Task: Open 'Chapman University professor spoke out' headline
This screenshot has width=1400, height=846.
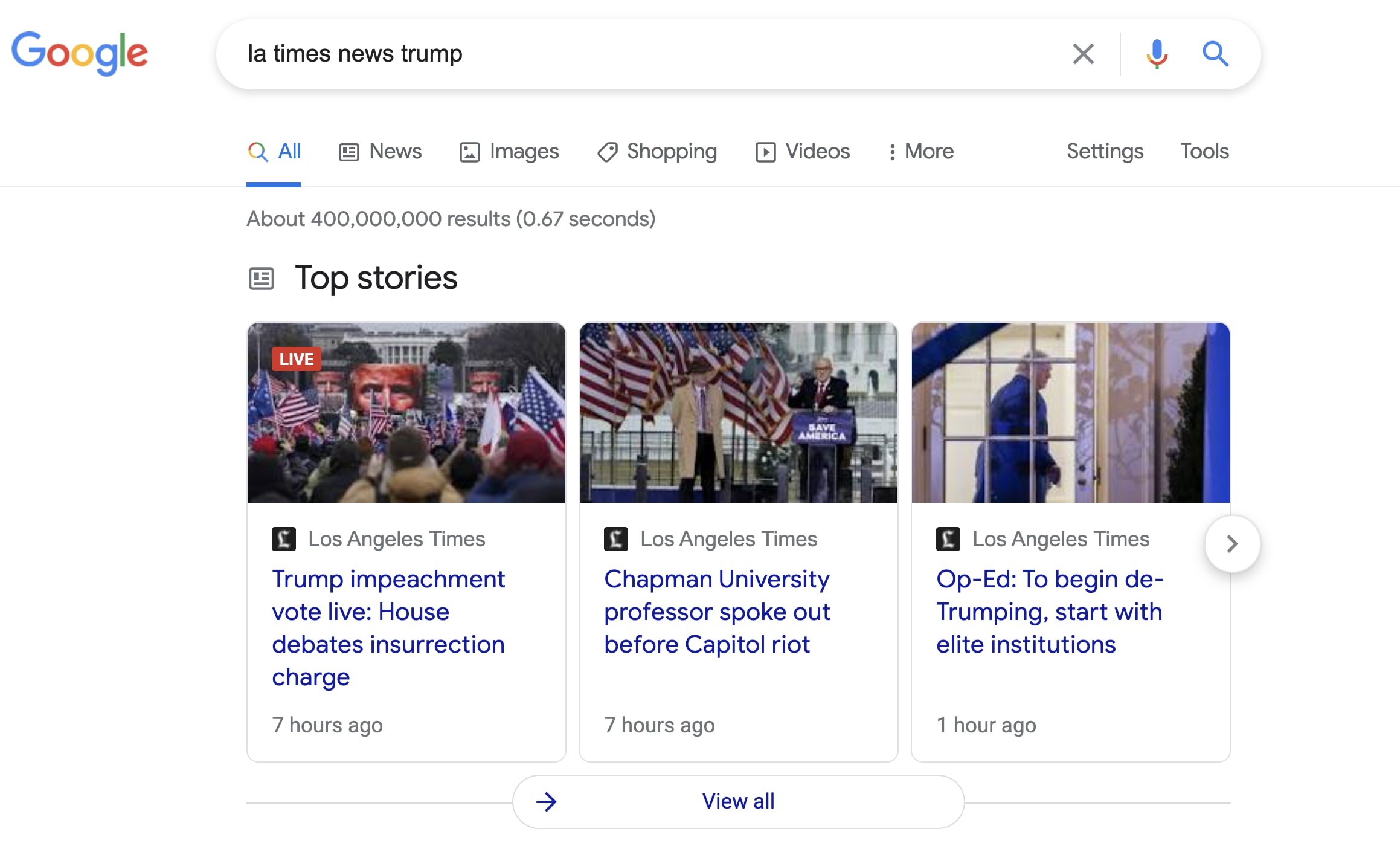Action: (717, 612)
